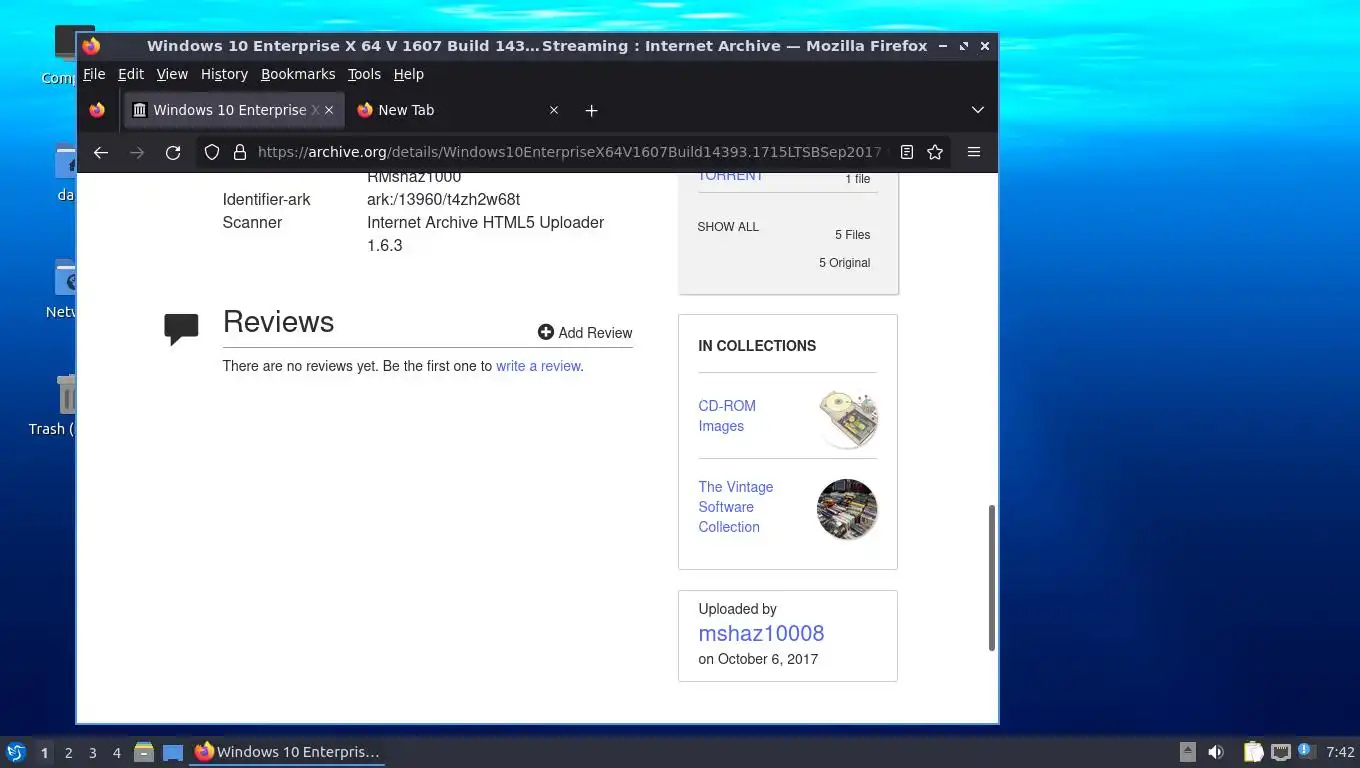
Task: Click the Reviews heading
Action: pos(278,321)
